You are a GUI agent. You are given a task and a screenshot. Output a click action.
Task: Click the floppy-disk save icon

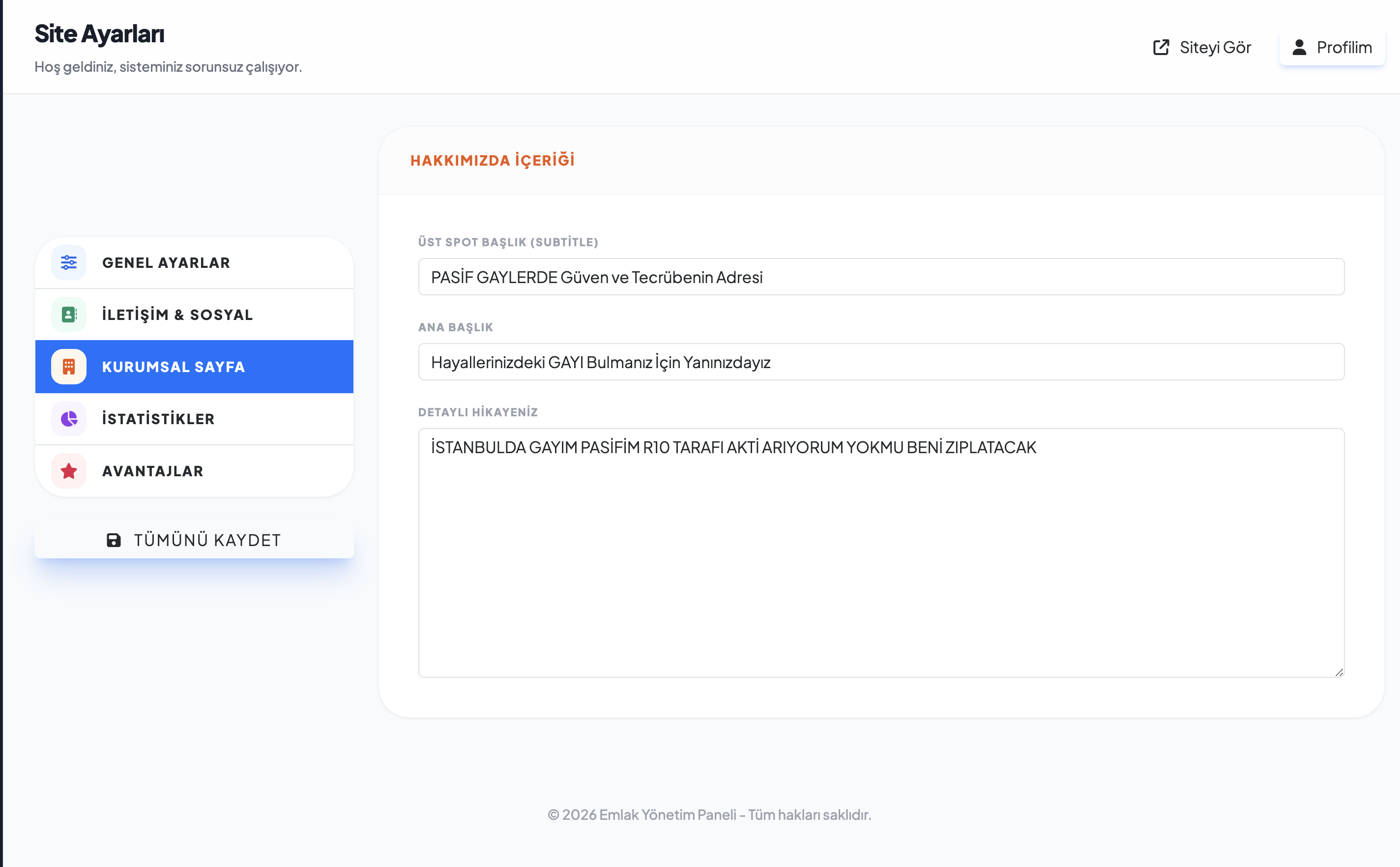point(114,540)
